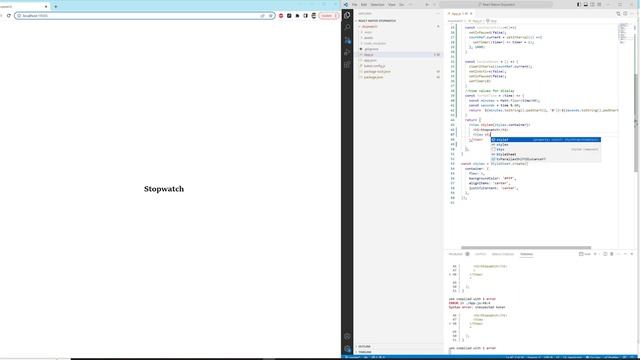
Task: Toggle primary side bar layout icon in VS Code
Action: coord(579,4)
